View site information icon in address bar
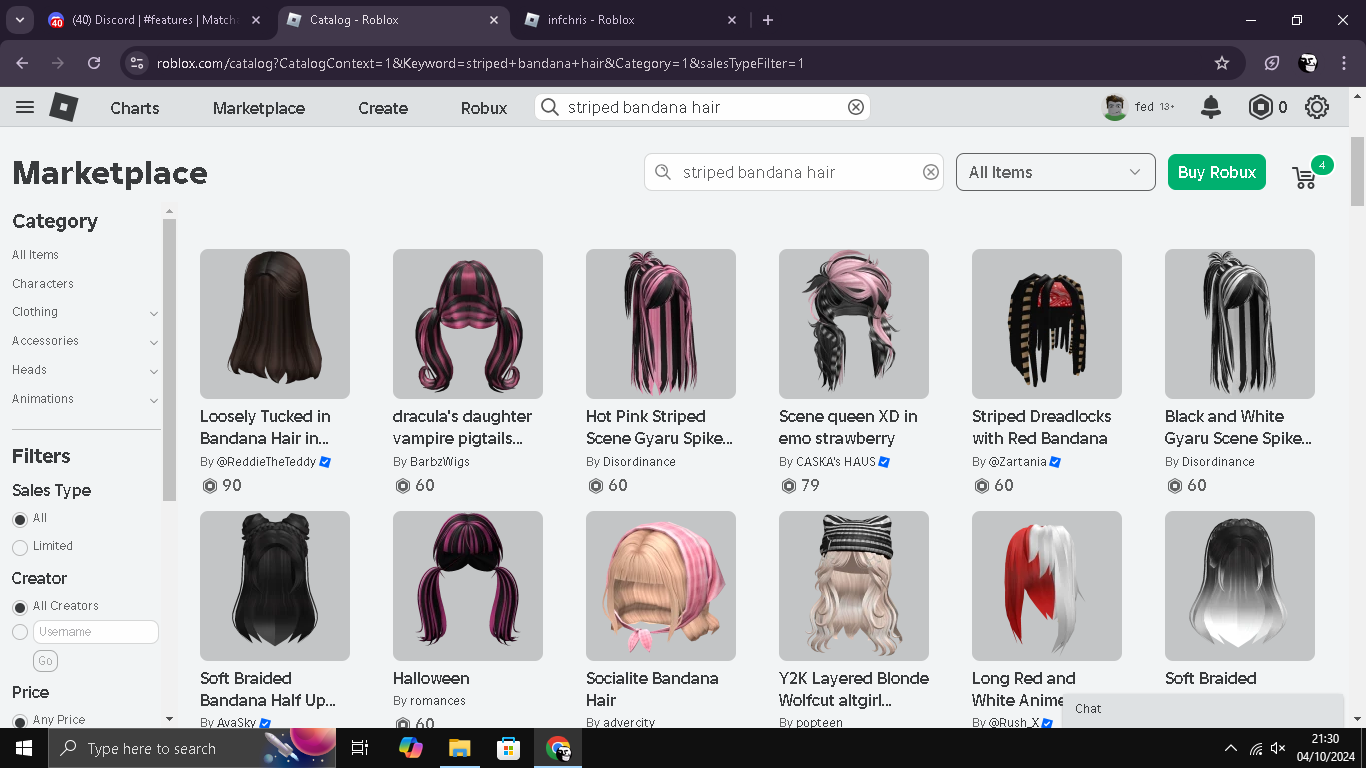This screenshot has width=1366, height=768. 137,63
